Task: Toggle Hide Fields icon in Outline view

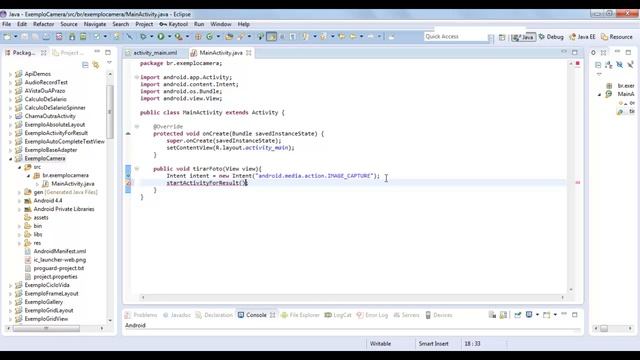Action: pyautogui.click(x=620, y=64)
